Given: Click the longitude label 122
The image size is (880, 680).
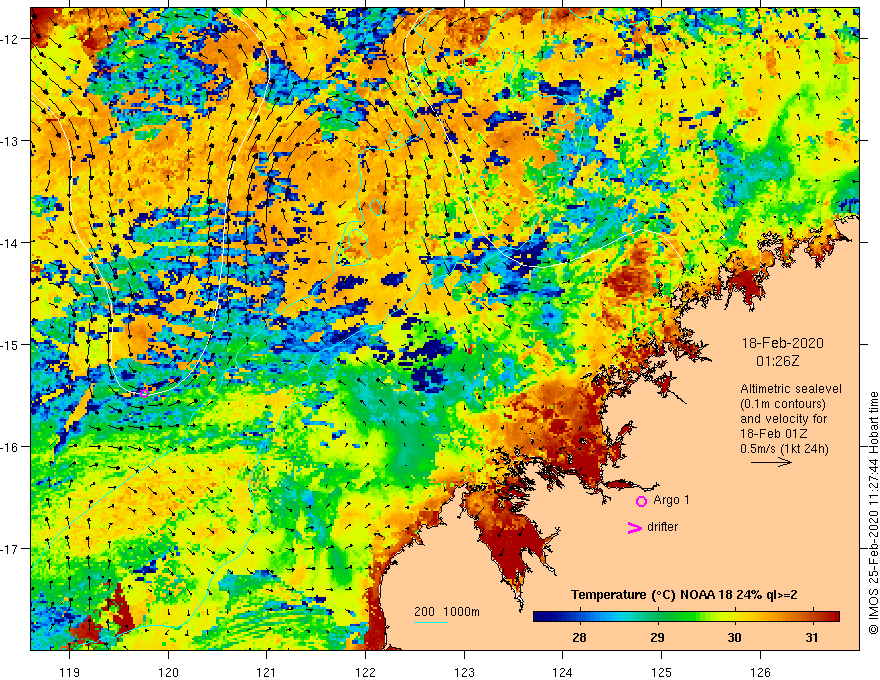Looking at the screenshot, I should pyautogui.click(x=365, y=672).
